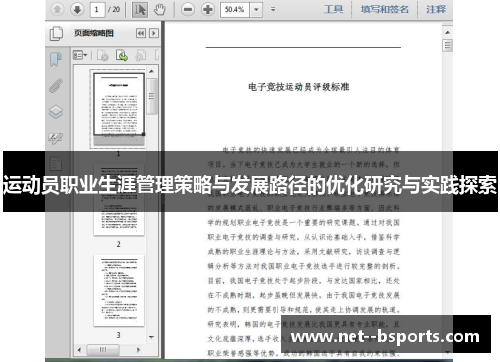Zoom in with the plus button
Image resolution: width=500 pixels, height=362 pixels.
(x=208, y=9)
